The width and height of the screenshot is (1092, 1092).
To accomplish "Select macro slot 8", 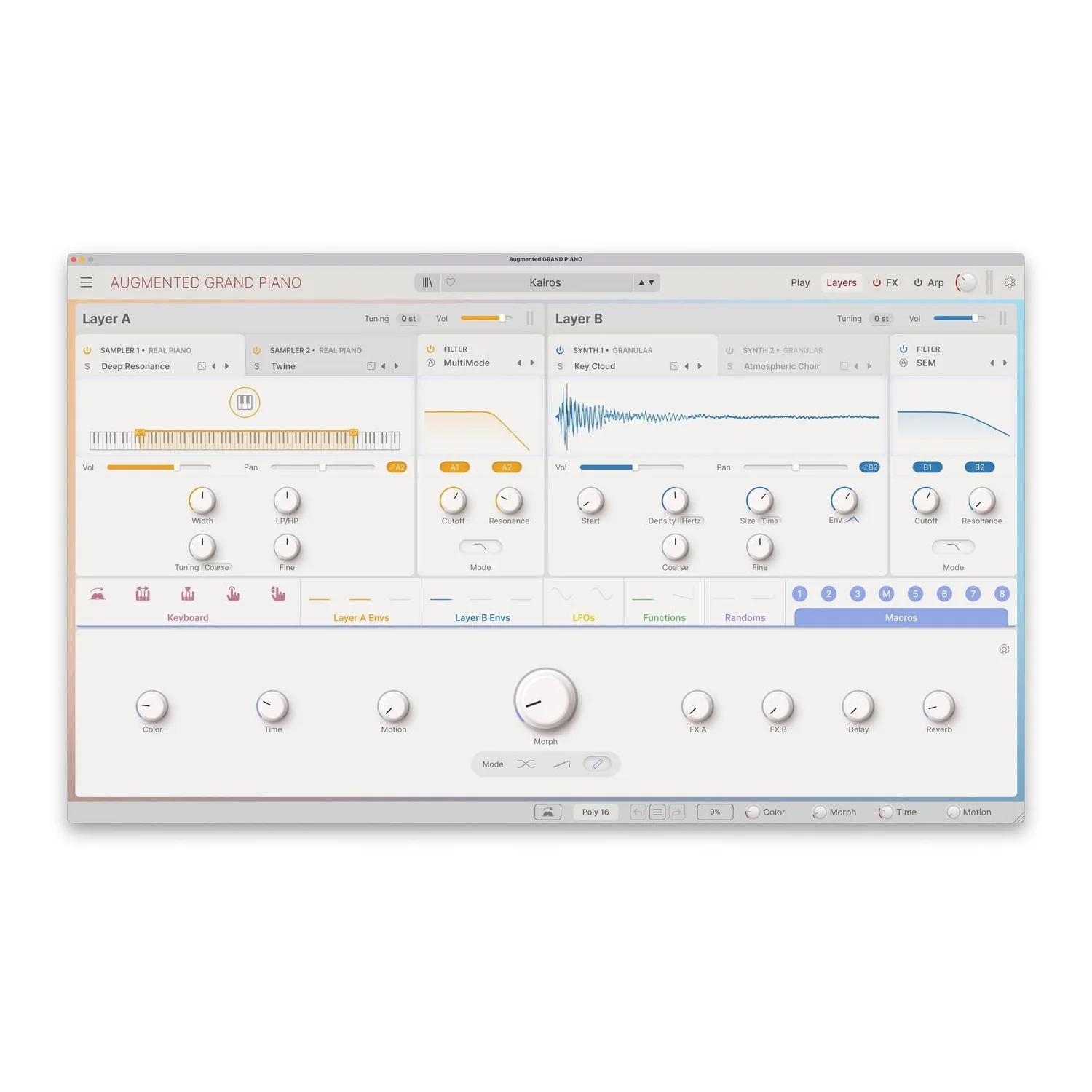I will point(1002,594).
